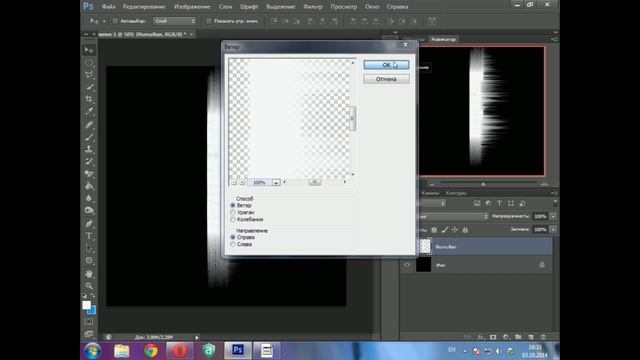Viewport: 640px width, 360px height.
Task: Confirm the Wind filter with OK
Action: tap(386, 65)
